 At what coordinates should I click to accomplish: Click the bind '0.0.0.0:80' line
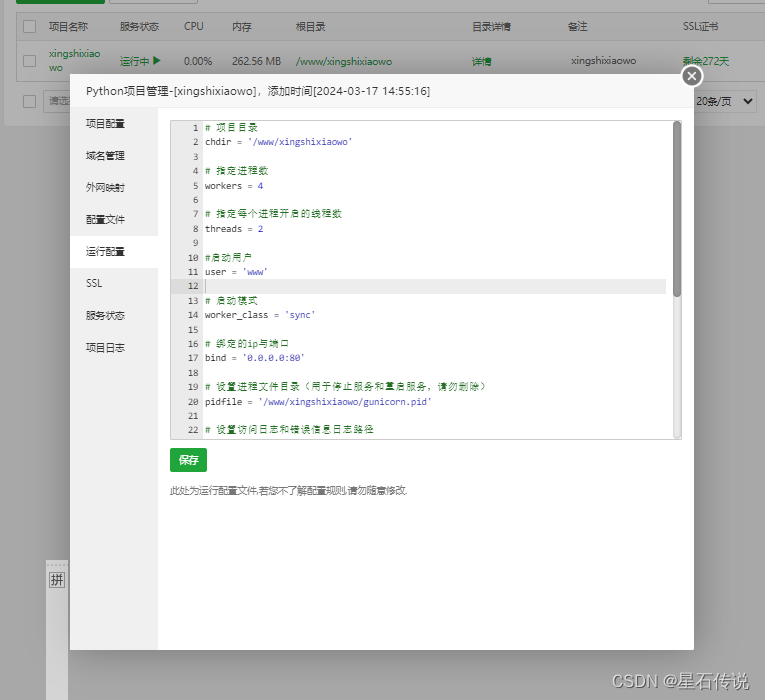pos(254,358)
